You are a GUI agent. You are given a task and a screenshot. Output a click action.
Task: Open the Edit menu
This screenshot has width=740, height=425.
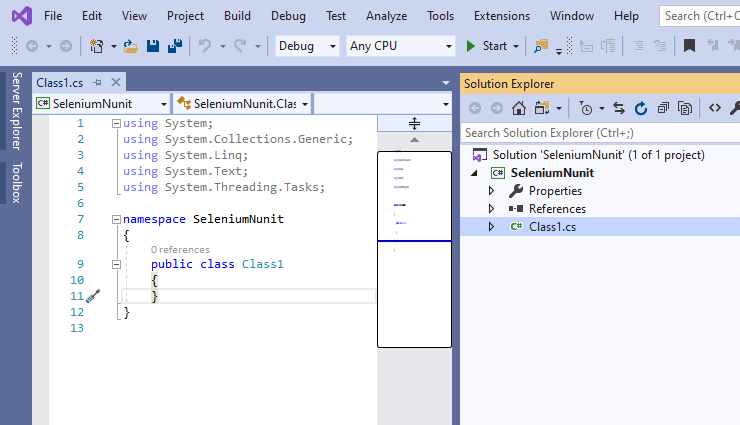[92, 16]
